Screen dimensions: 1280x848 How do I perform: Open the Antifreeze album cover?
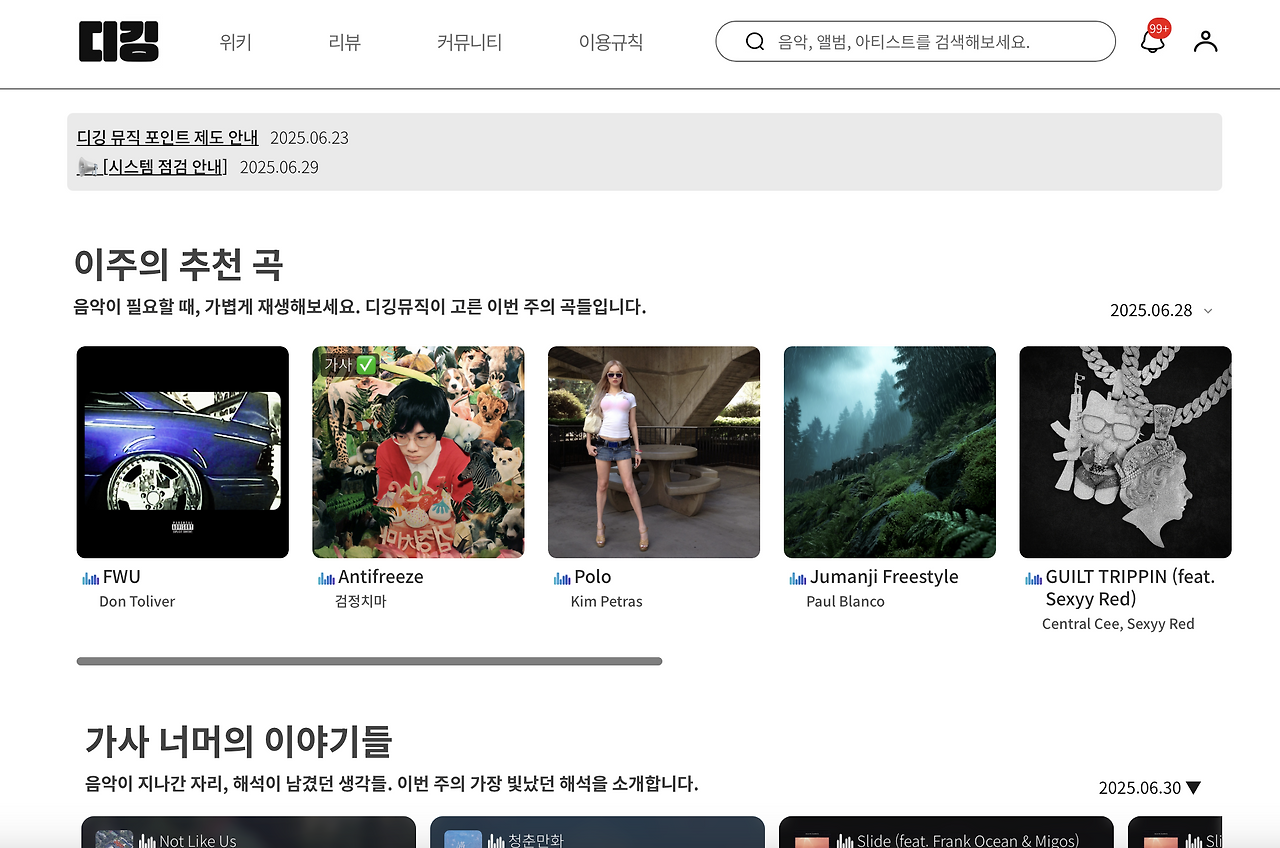pos(418,452)
